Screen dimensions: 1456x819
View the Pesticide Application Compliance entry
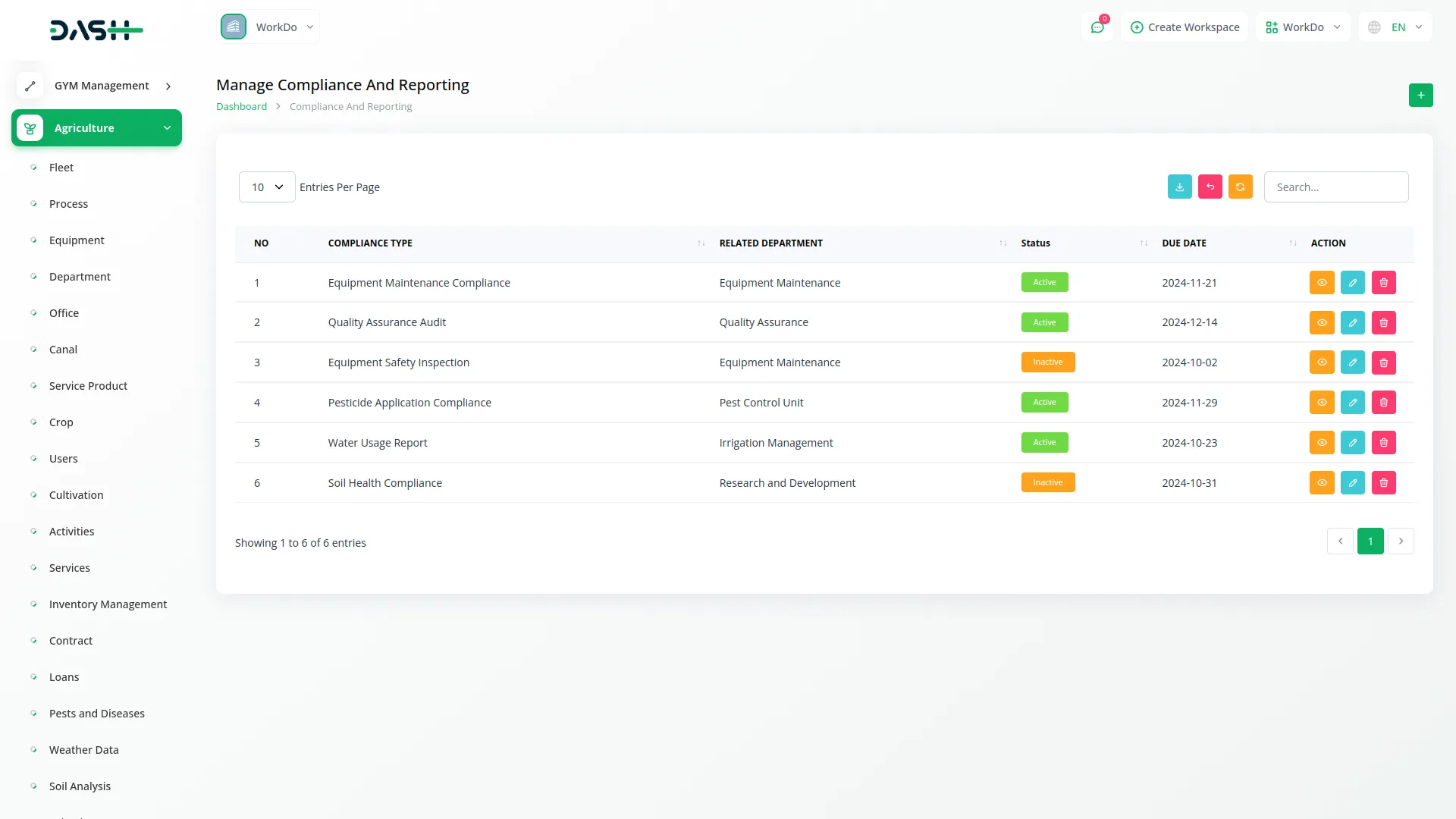1321,403
